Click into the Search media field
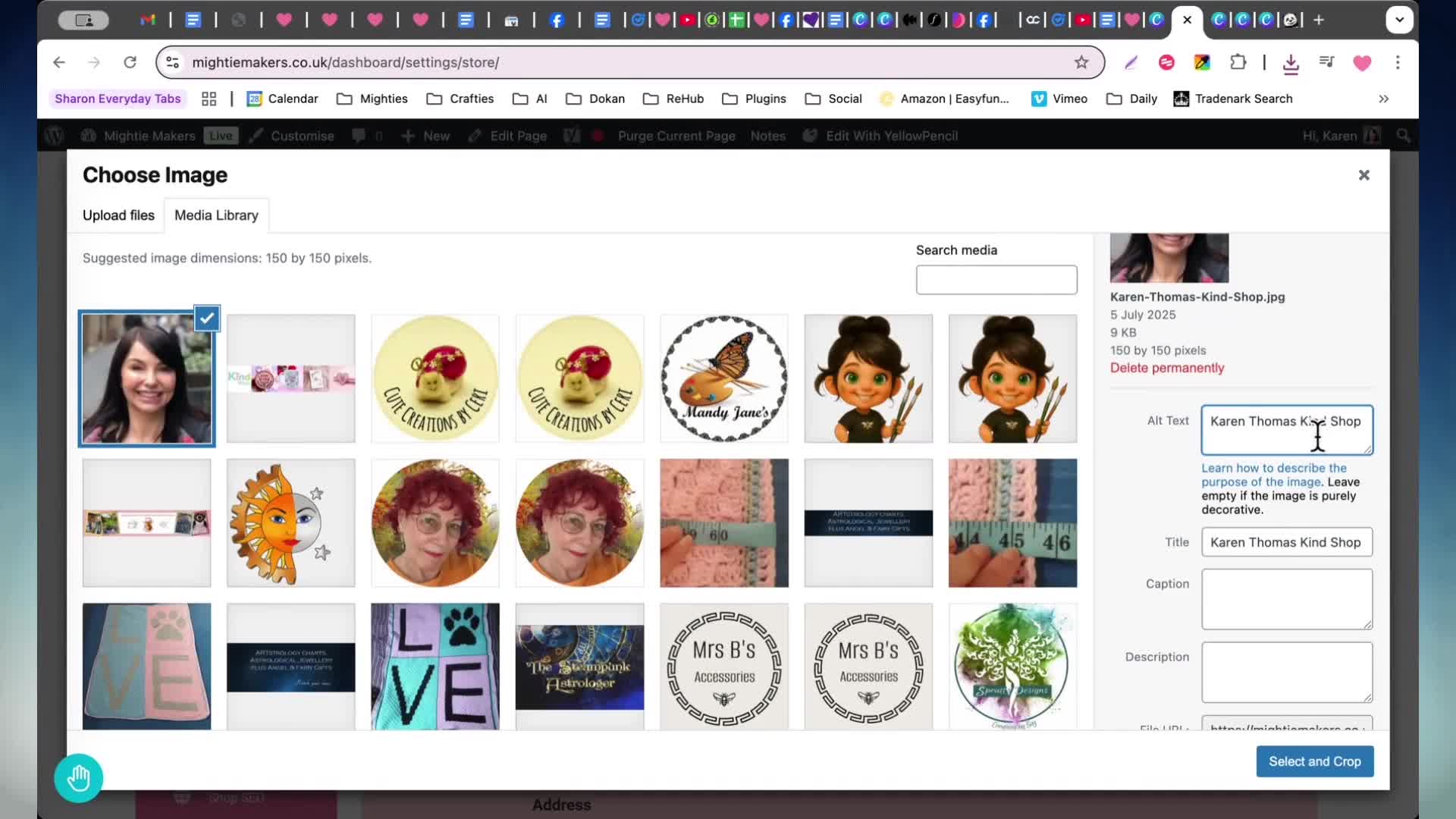Image resolution: width=1456 pixels, height=819 pixels. coord(996,280)
